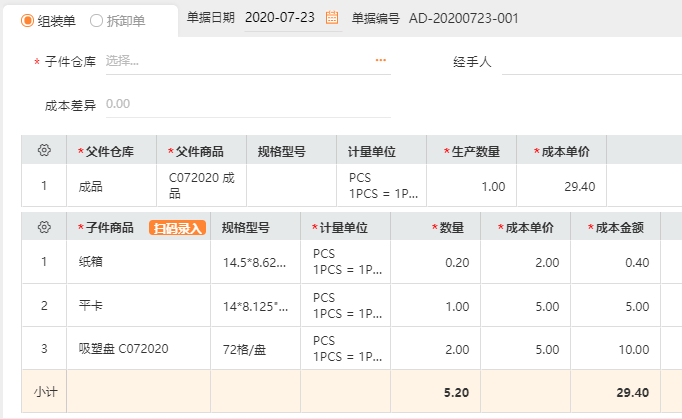Click the 扫码录入 scan entry badge

click(177, 228)
